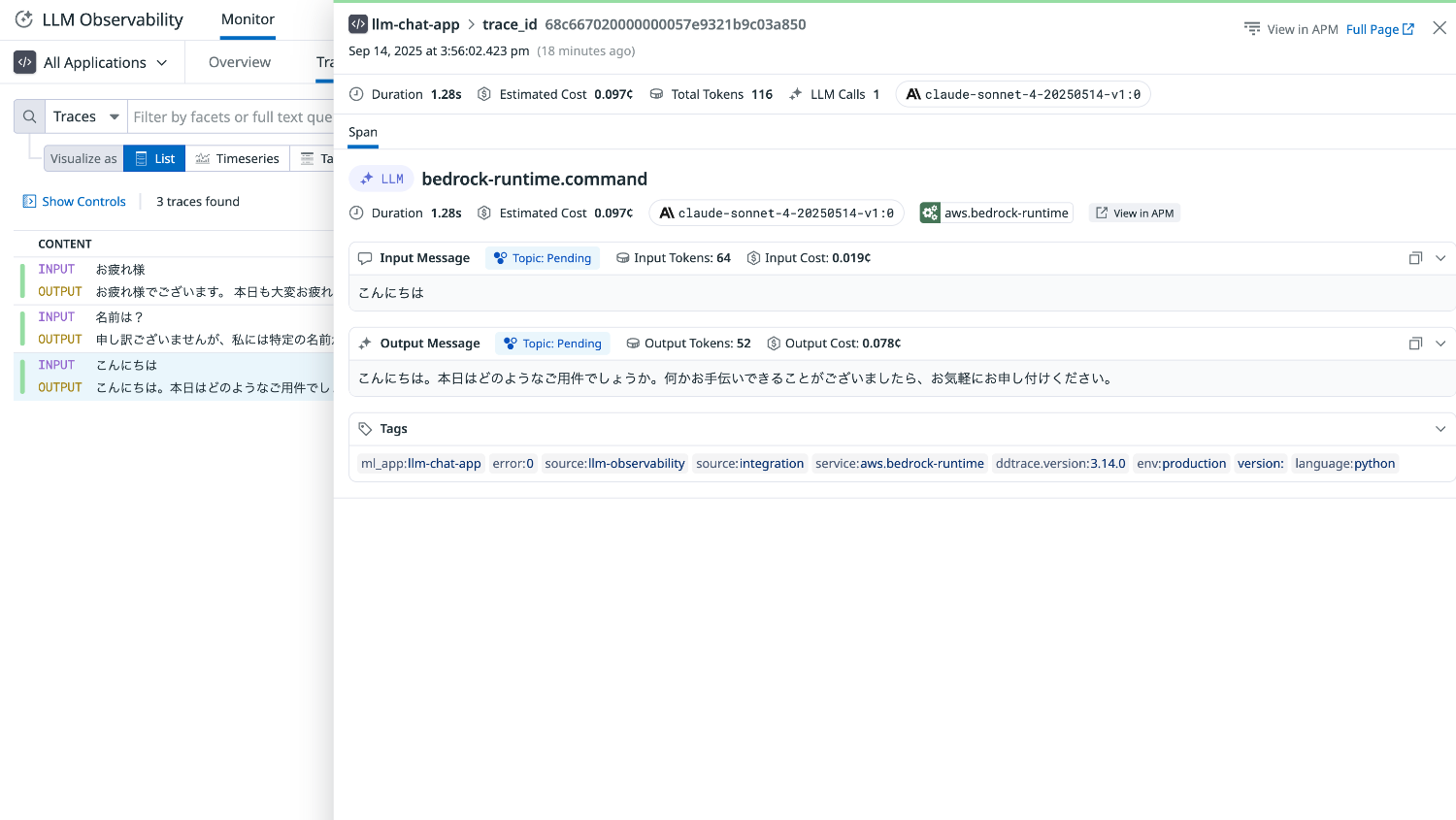Click the Input Tokens coin icon
Image resolution: width=1456 pixels, height=820 pixels.
pyautogui.click(x=622, y=258)
